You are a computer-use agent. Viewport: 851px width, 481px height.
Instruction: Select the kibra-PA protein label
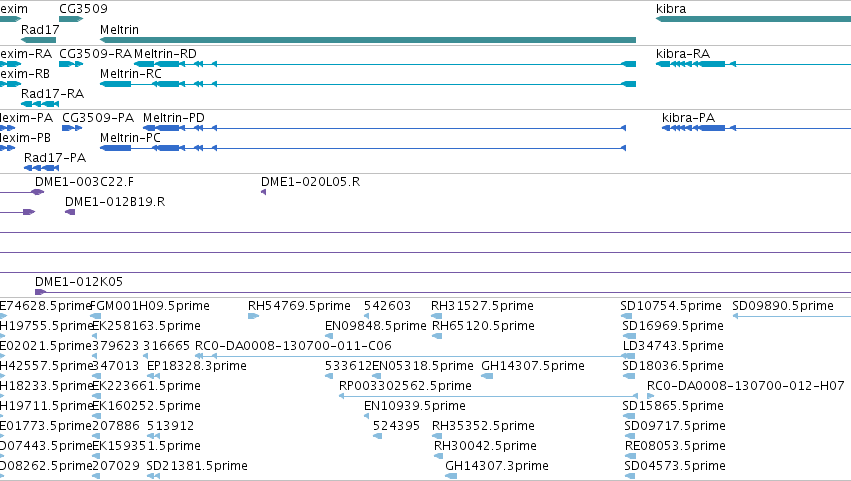[x=688, y=118]
